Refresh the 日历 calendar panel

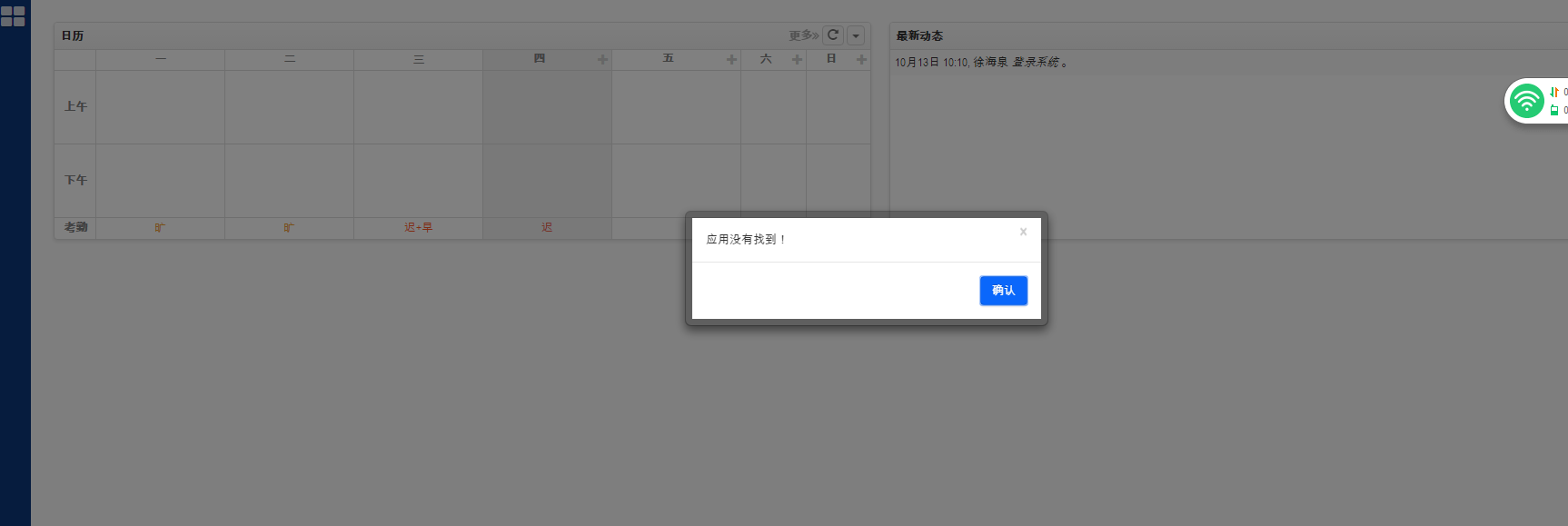(x=833, y=35)
